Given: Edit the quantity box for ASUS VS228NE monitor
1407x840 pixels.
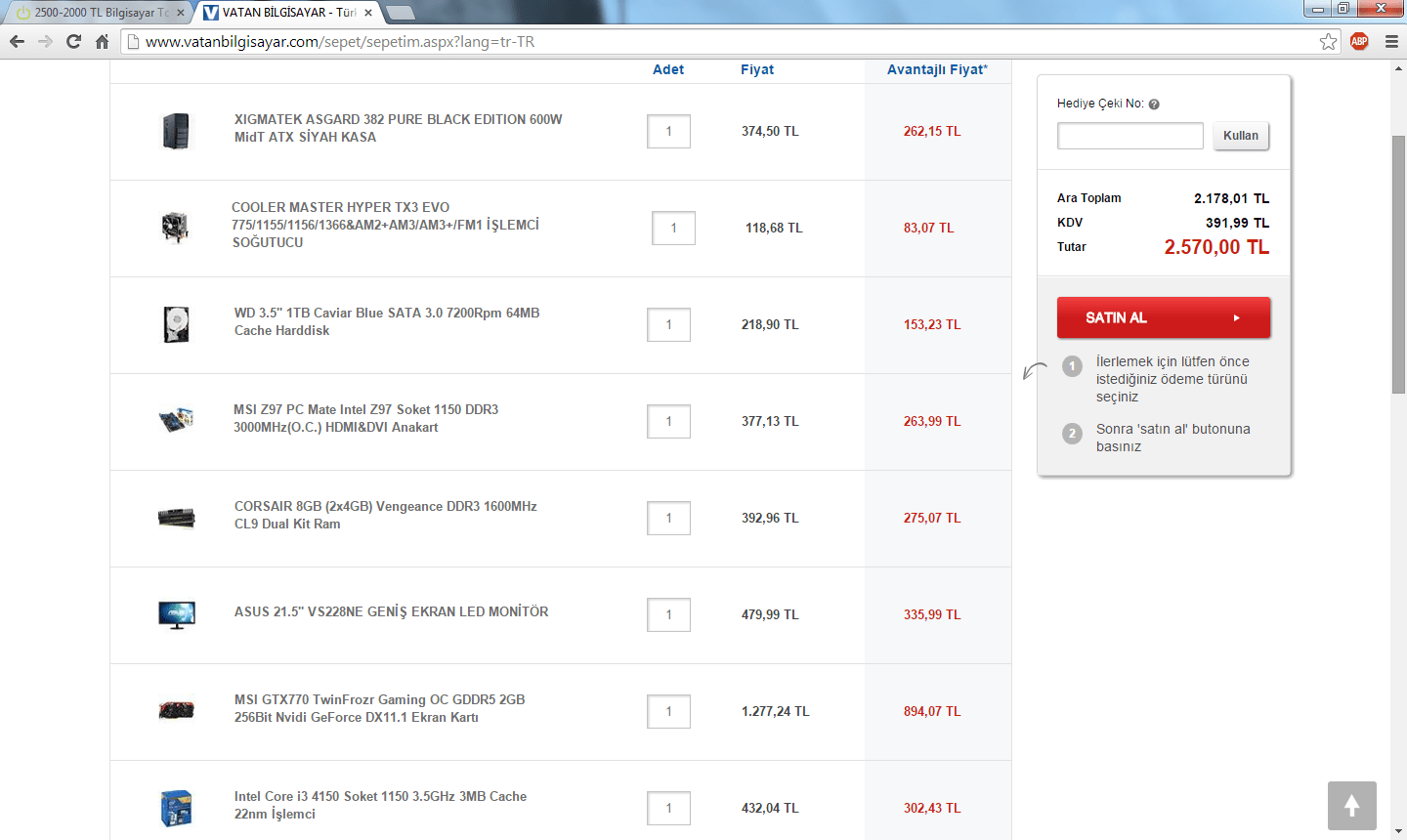Looking at the screenshot, I should pyautogui.click(x=669, y=614).
